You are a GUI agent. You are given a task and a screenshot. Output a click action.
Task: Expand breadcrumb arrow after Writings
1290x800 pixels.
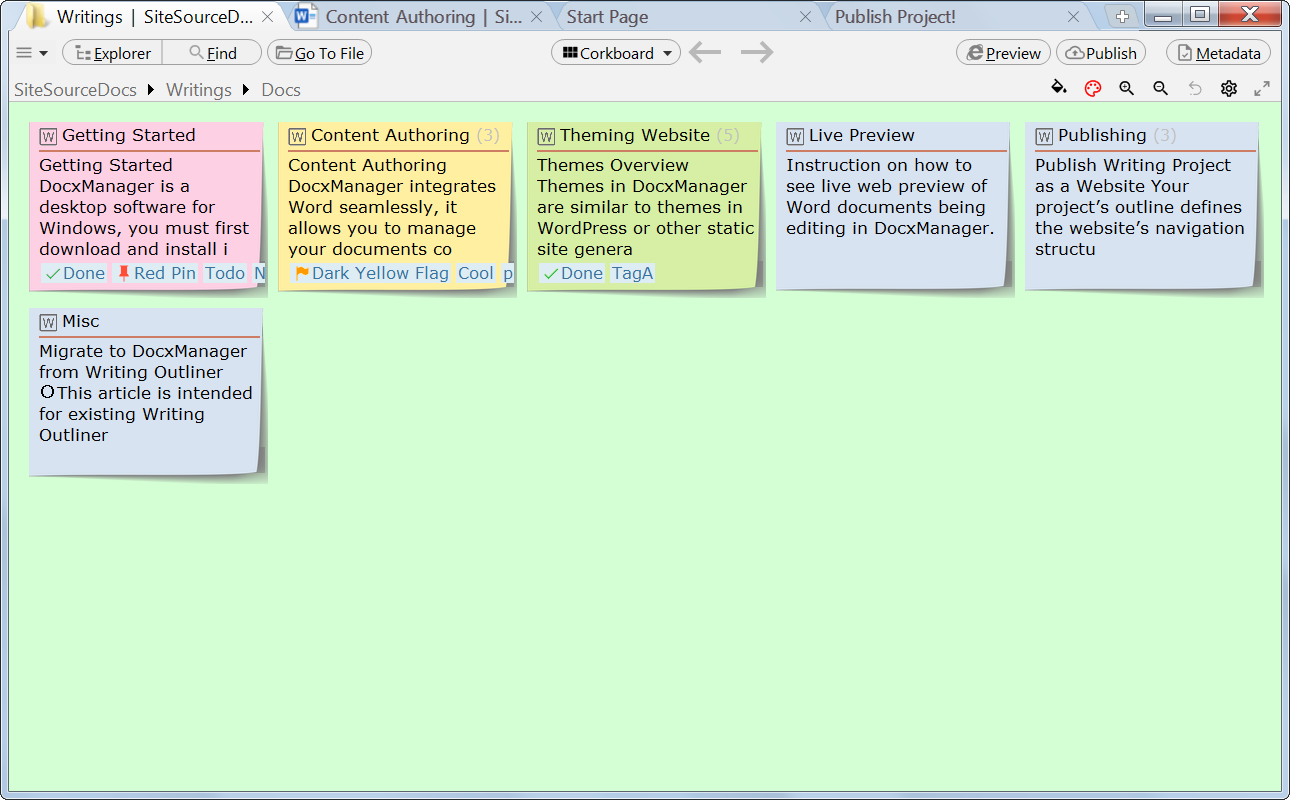point(246,90)
